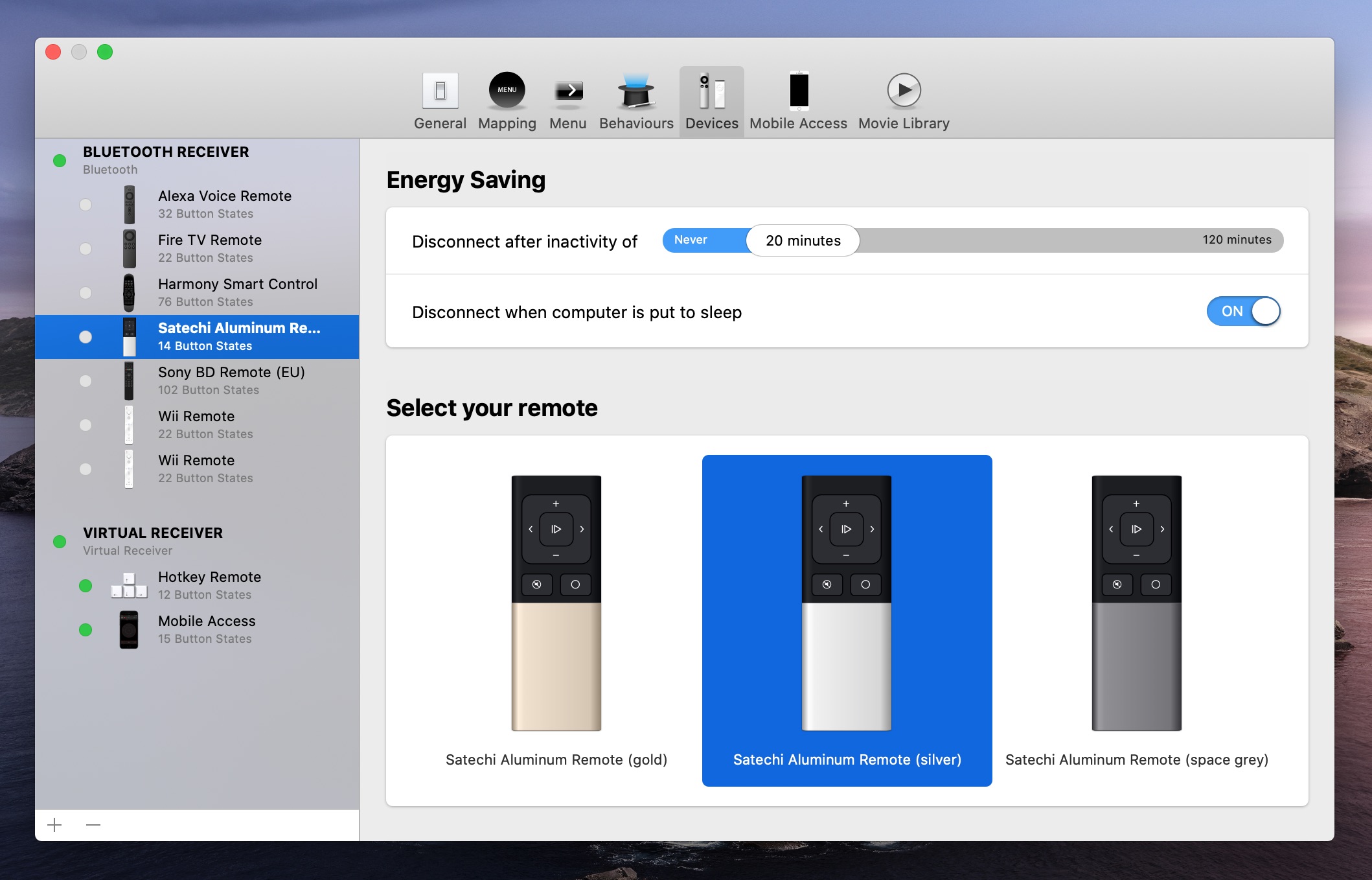This screenshot has height=880, width=1372.
Task: Click the Sony BD Remote device icon
Action: pyautogui.click(x=129, y=381)
